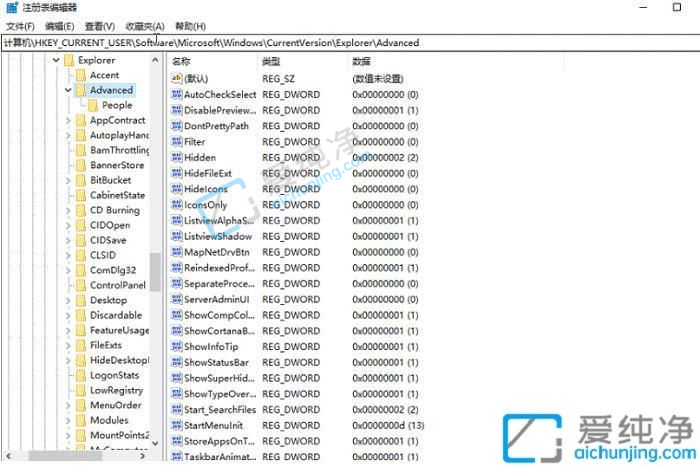Click the tree scroll down arrow

(155, 443)
